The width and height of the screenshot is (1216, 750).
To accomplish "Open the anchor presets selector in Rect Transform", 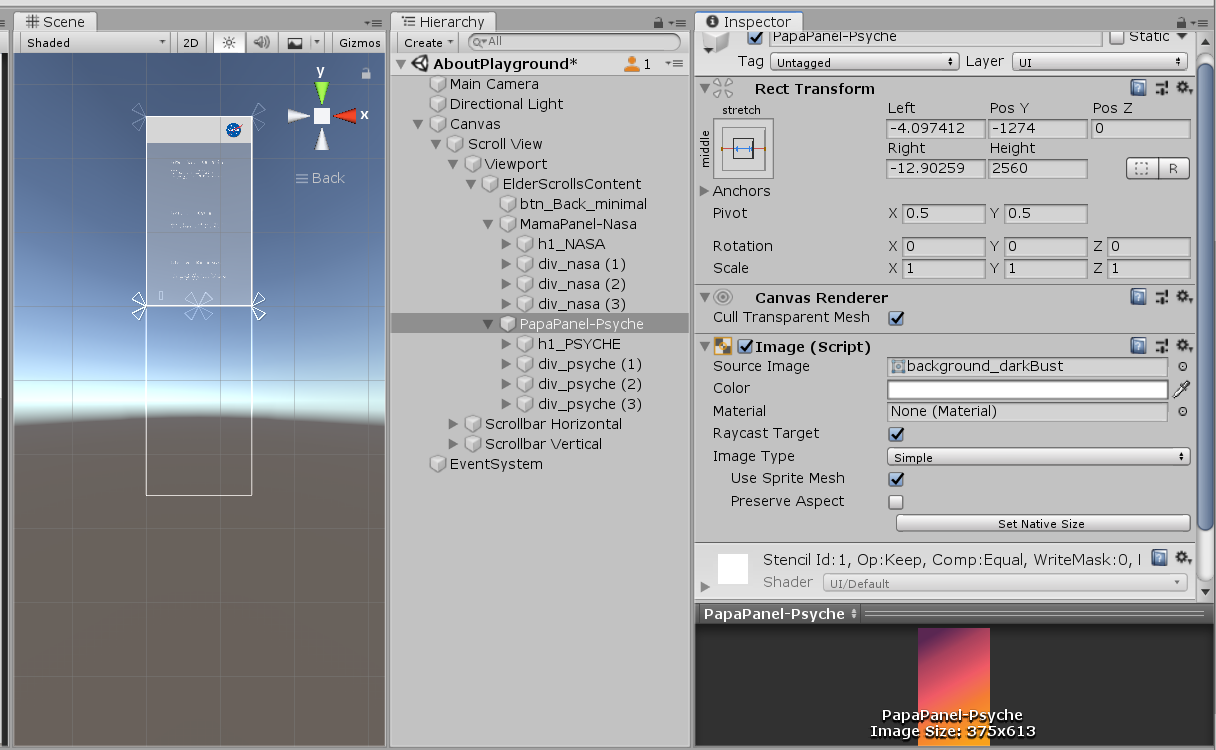I will tap(745, 149).
